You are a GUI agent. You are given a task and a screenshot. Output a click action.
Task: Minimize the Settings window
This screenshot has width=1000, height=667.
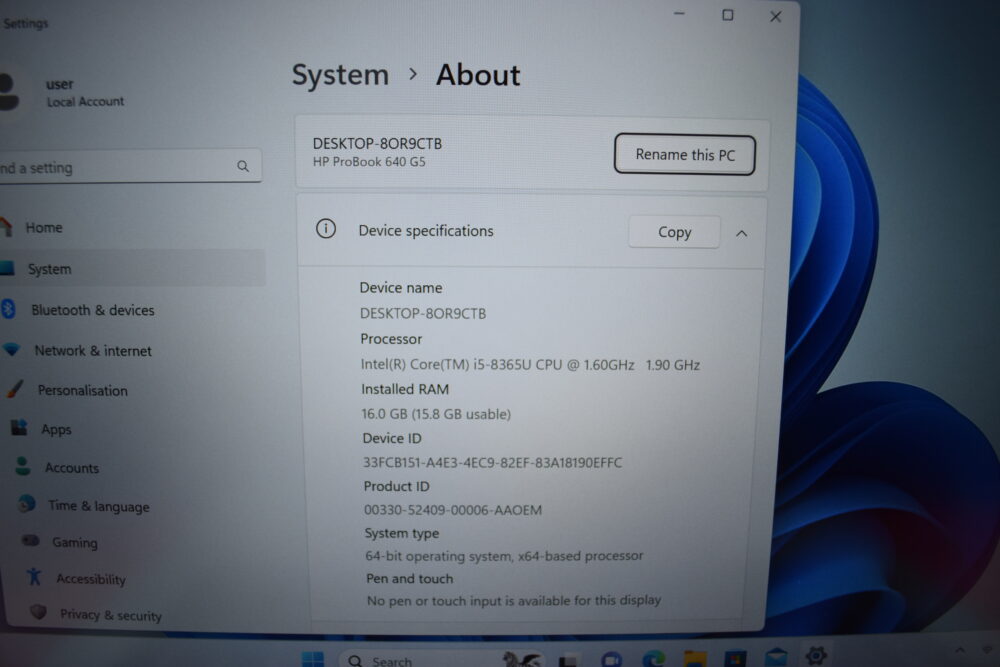pos(679,14)
